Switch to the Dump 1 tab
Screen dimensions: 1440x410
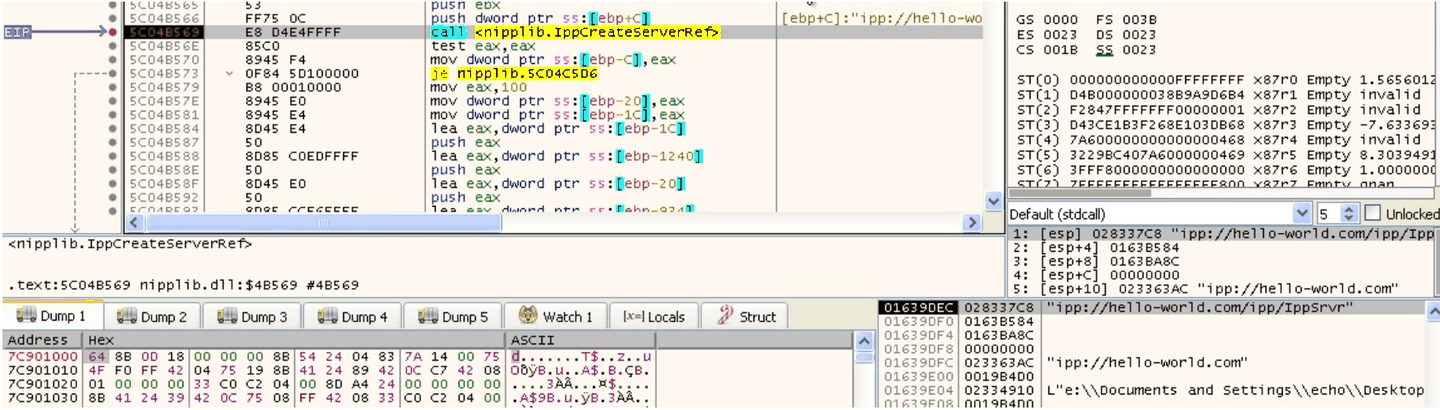click(x=51, y=316)
